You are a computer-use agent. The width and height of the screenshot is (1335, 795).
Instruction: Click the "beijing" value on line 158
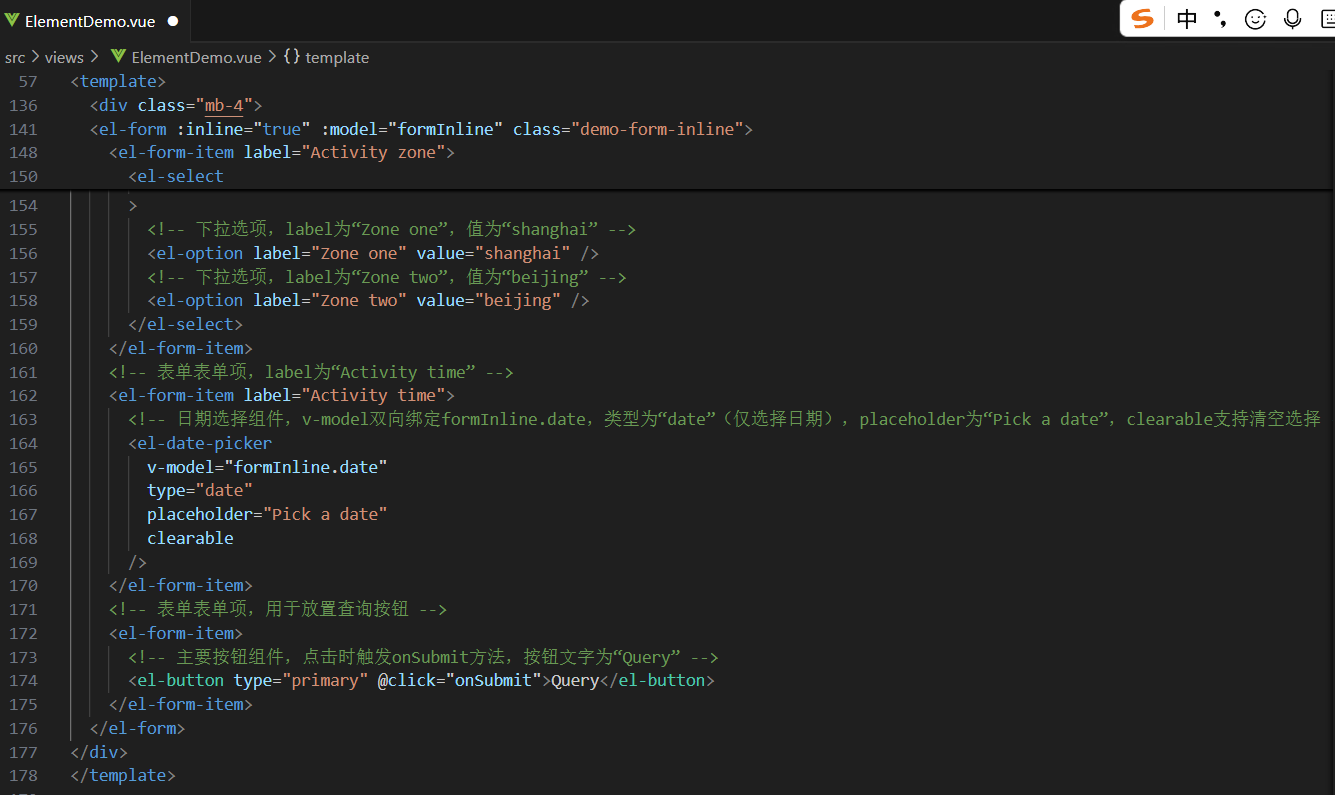pyautogui.click(x=518, y=300)
